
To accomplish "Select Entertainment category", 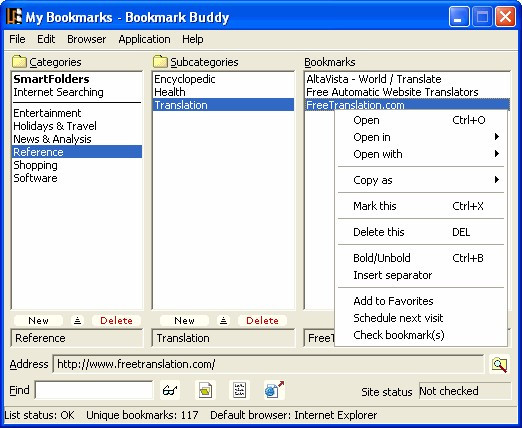I will pyautogui.click(x=77, y=113).
